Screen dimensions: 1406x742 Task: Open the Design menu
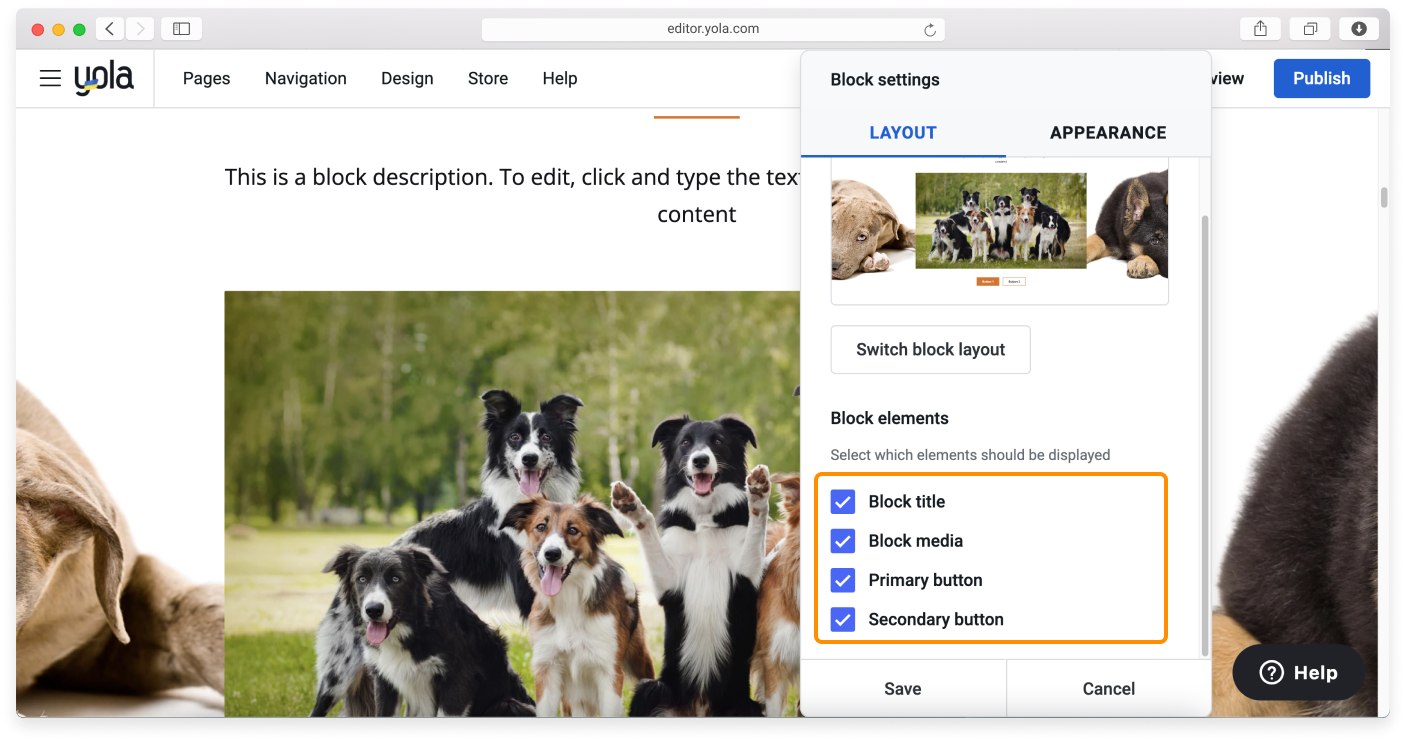tap(407, 78)
